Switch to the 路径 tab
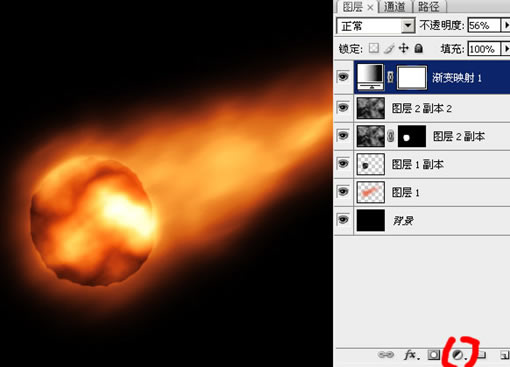Image resolution: width=510 pixels, height=367 pixels. [x=429, y=7]
